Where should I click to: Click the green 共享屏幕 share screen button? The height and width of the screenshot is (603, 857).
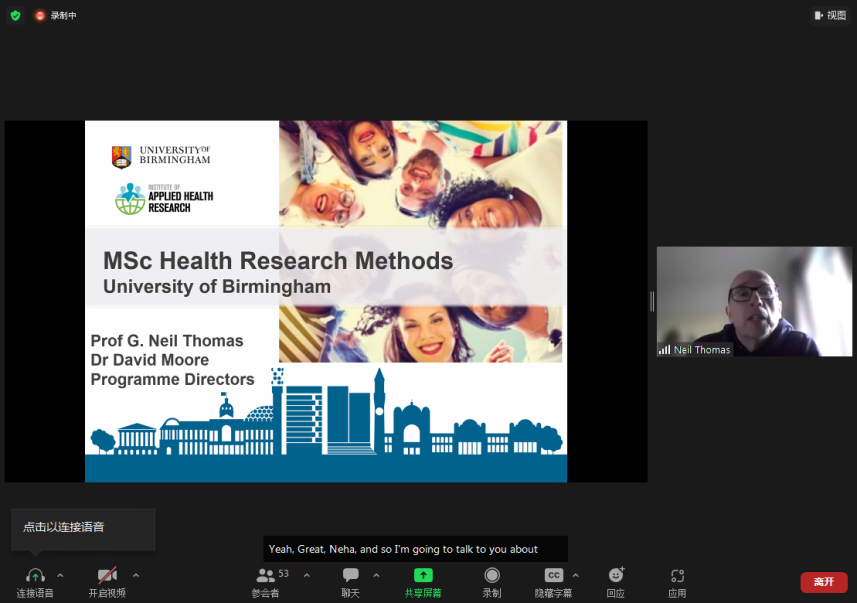tap(423, 582)
